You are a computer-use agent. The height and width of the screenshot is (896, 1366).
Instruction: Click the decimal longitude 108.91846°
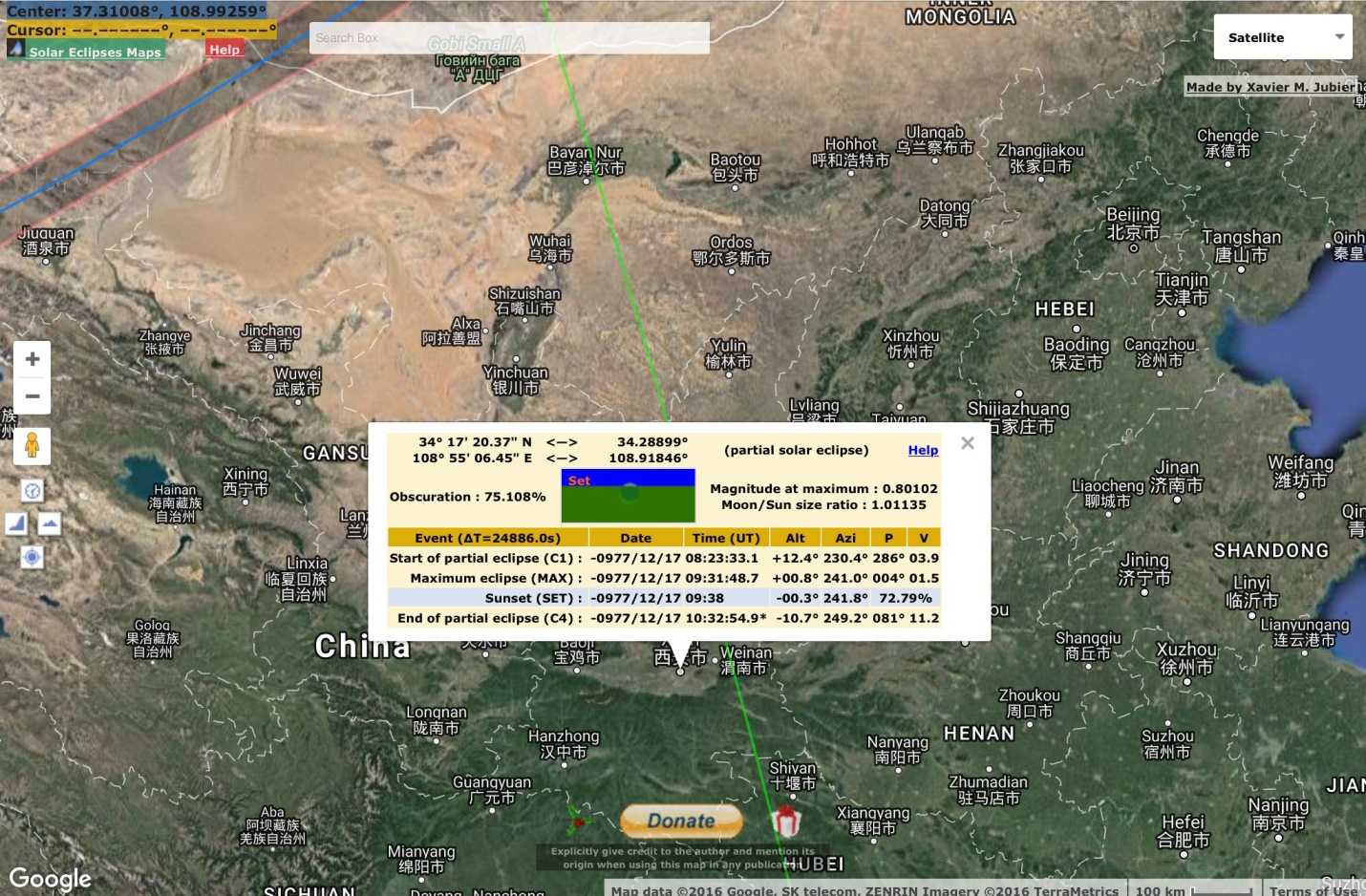tap(649, 458)
